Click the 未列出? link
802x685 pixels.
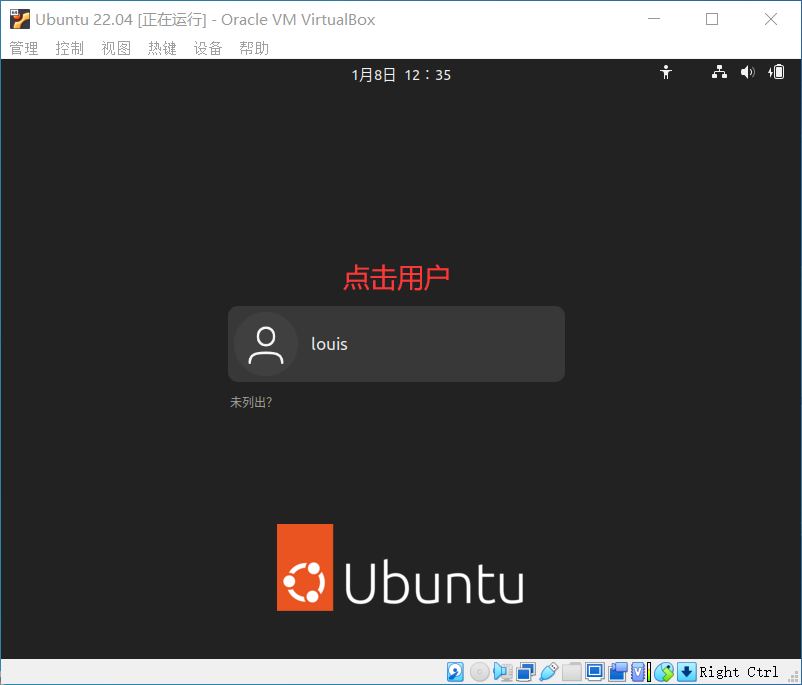[250, 401]
